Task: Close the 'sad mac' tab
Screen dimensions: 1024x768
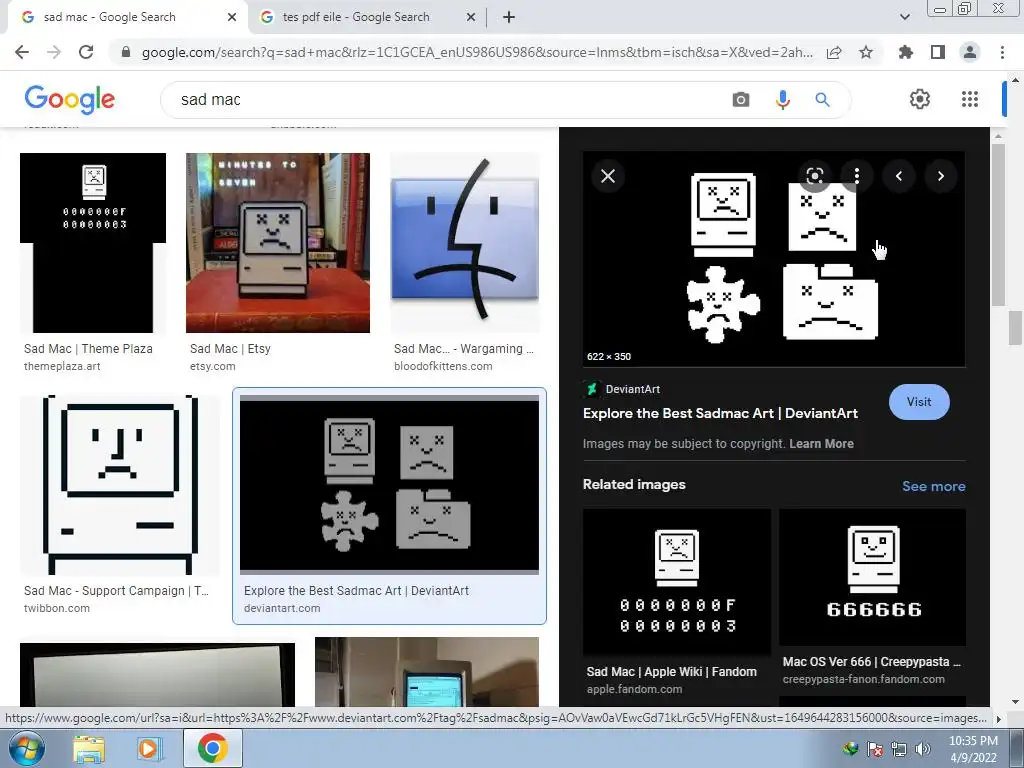Action: pos(232,18)
